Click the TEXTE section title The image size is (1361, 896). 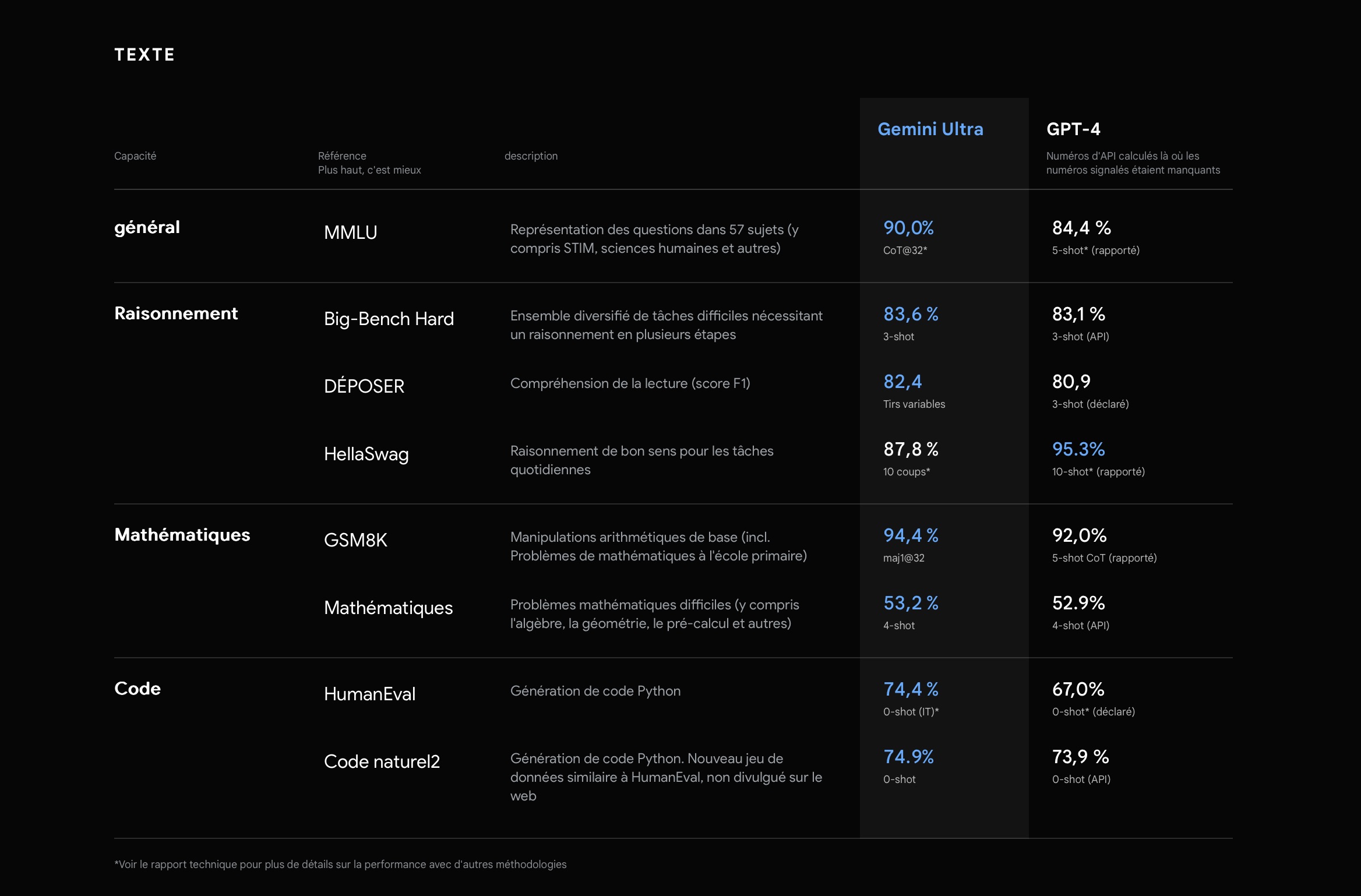click(144, 55)
